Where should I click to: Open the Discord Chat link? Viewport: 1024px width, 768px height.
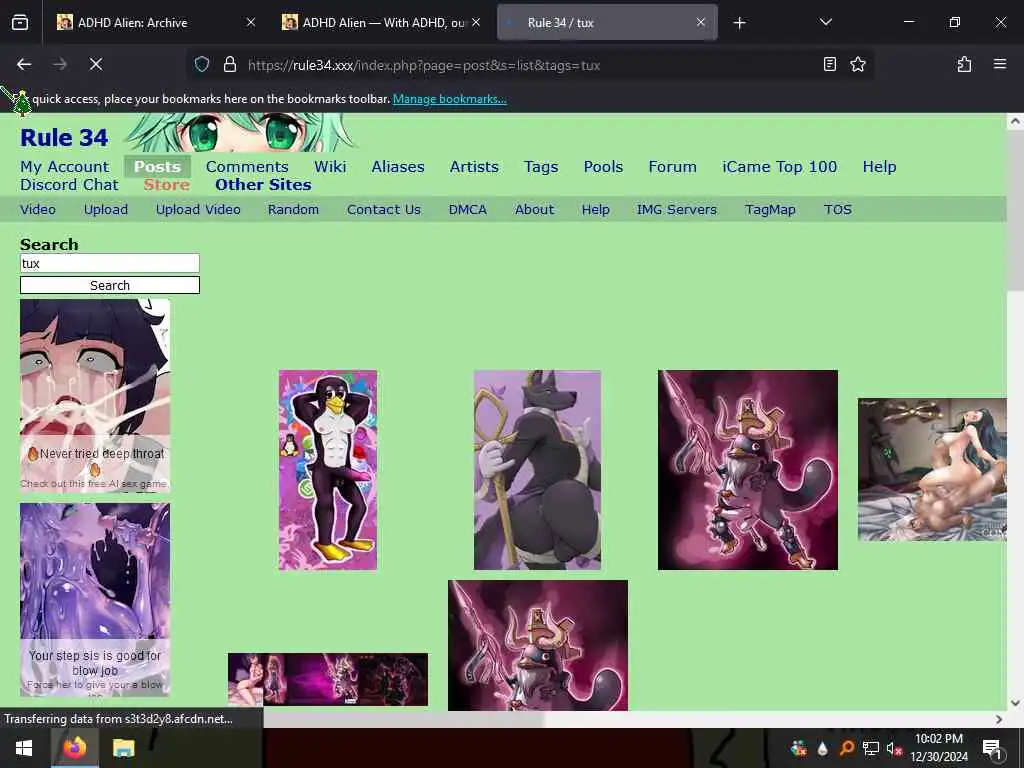pos(69,185)
